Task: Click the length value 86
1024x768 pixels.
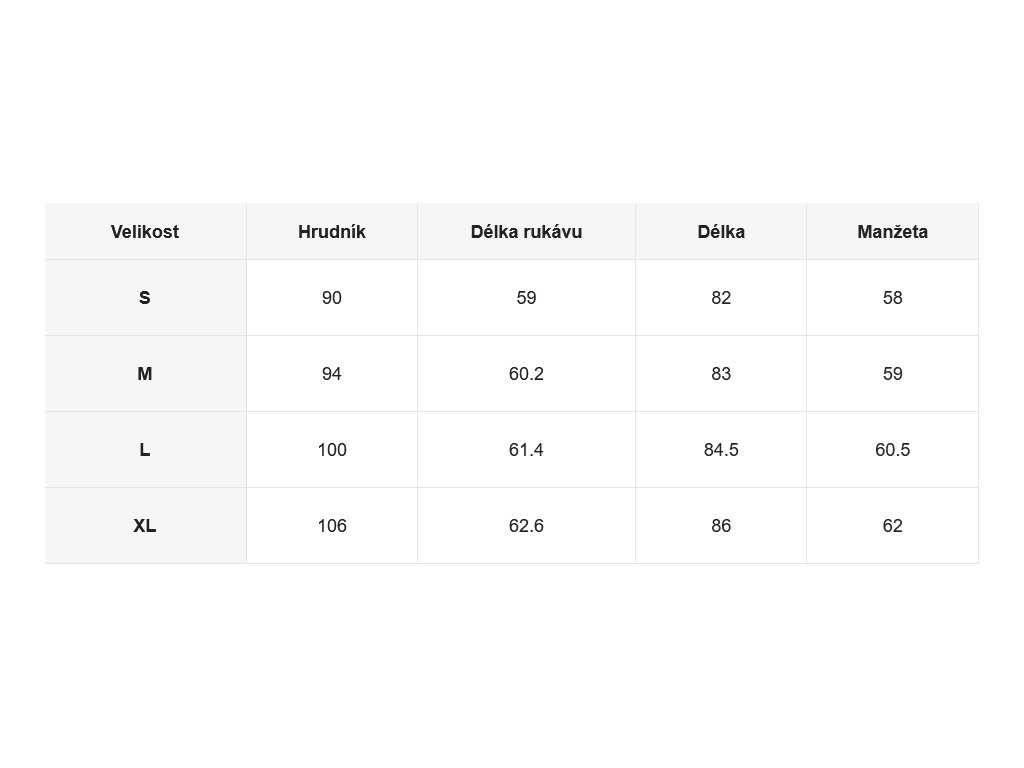Action: pyautogui.click(x=721, y=526)
